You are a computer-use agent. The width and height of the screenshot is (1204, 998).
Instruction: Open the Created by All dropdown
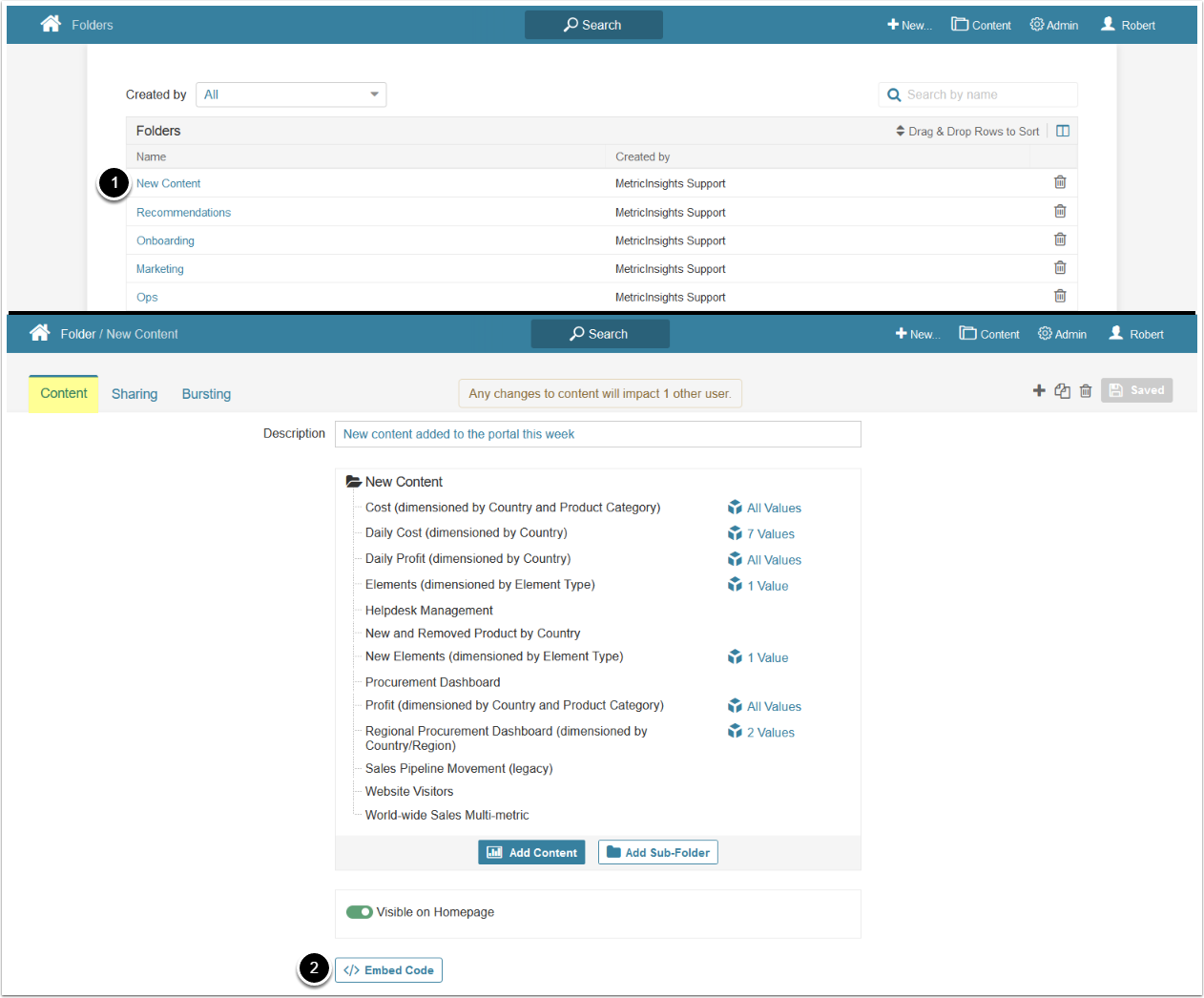pyautogui.click(x=291, y=94)
